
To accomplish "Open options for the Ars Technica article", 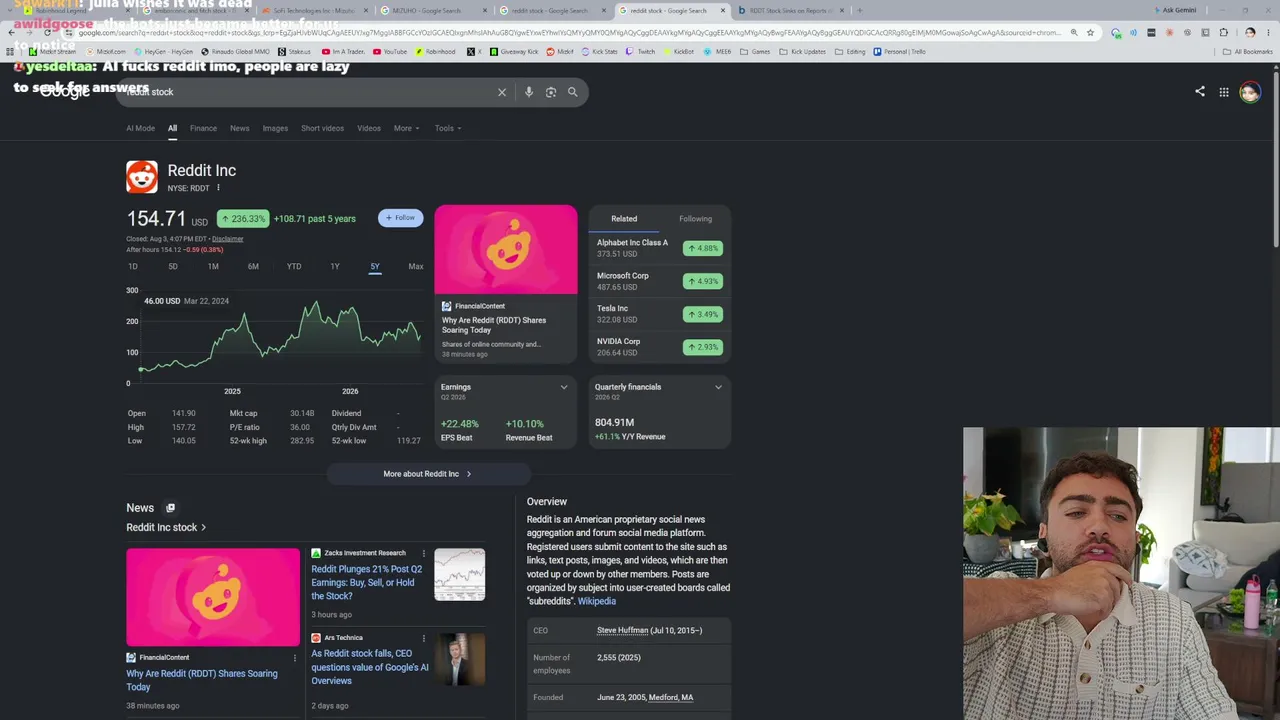I will 424,638.
